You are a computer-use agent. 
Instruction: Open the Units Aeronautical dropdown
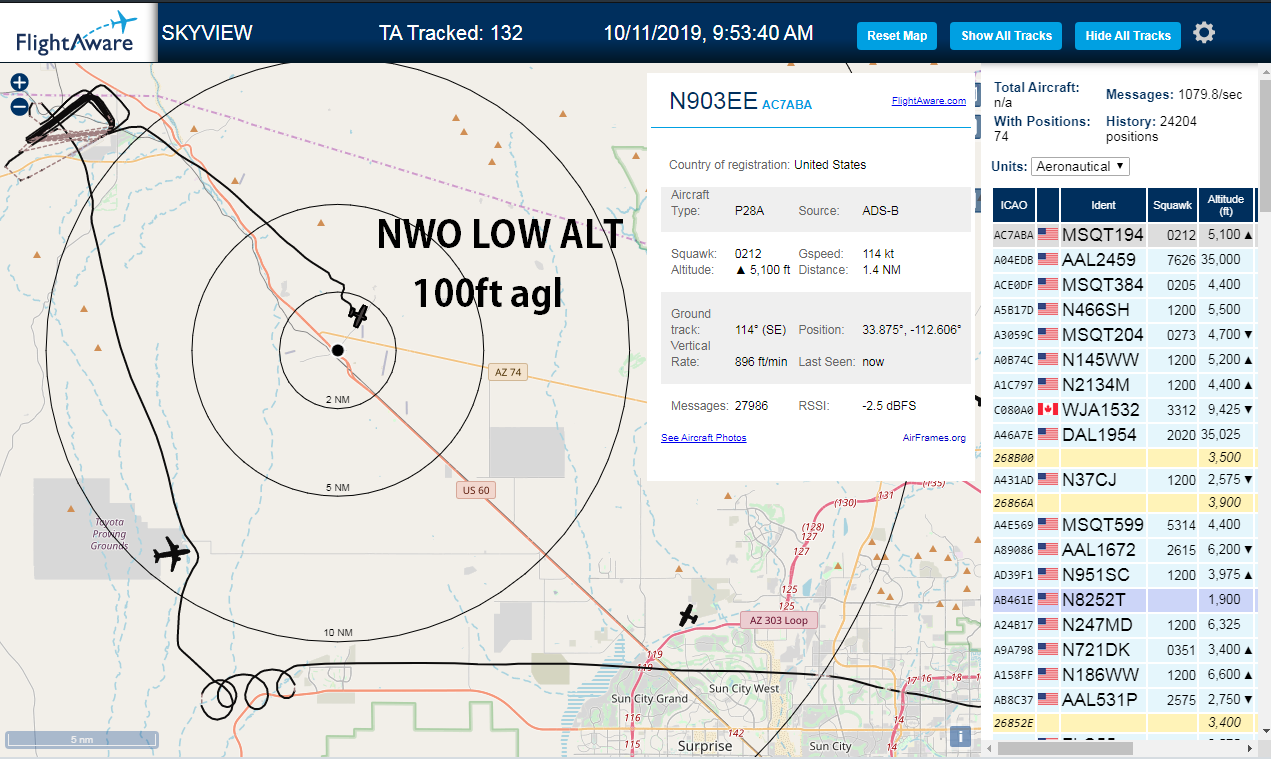click(x=1081, y=166)
